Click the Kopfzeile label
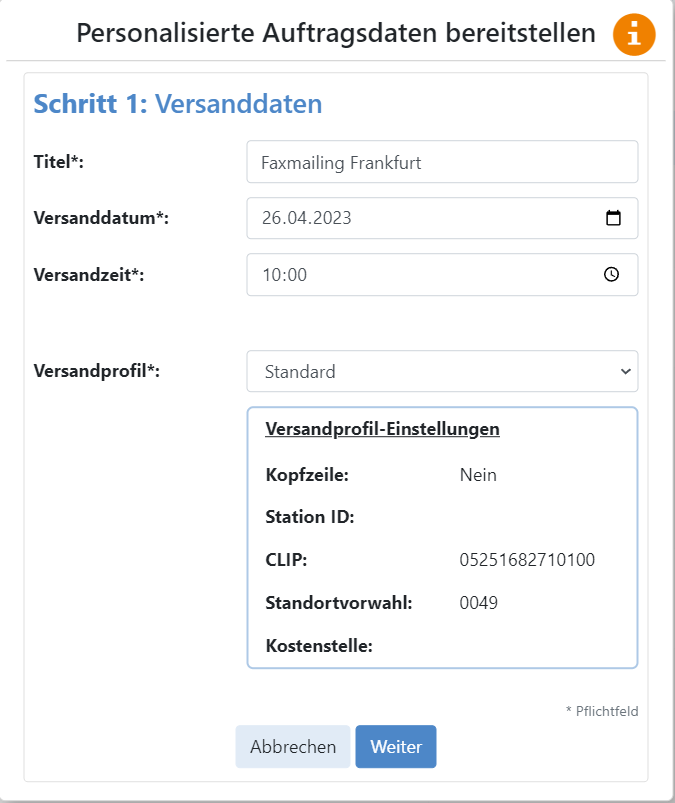675x803 pixels. [307, 475]
